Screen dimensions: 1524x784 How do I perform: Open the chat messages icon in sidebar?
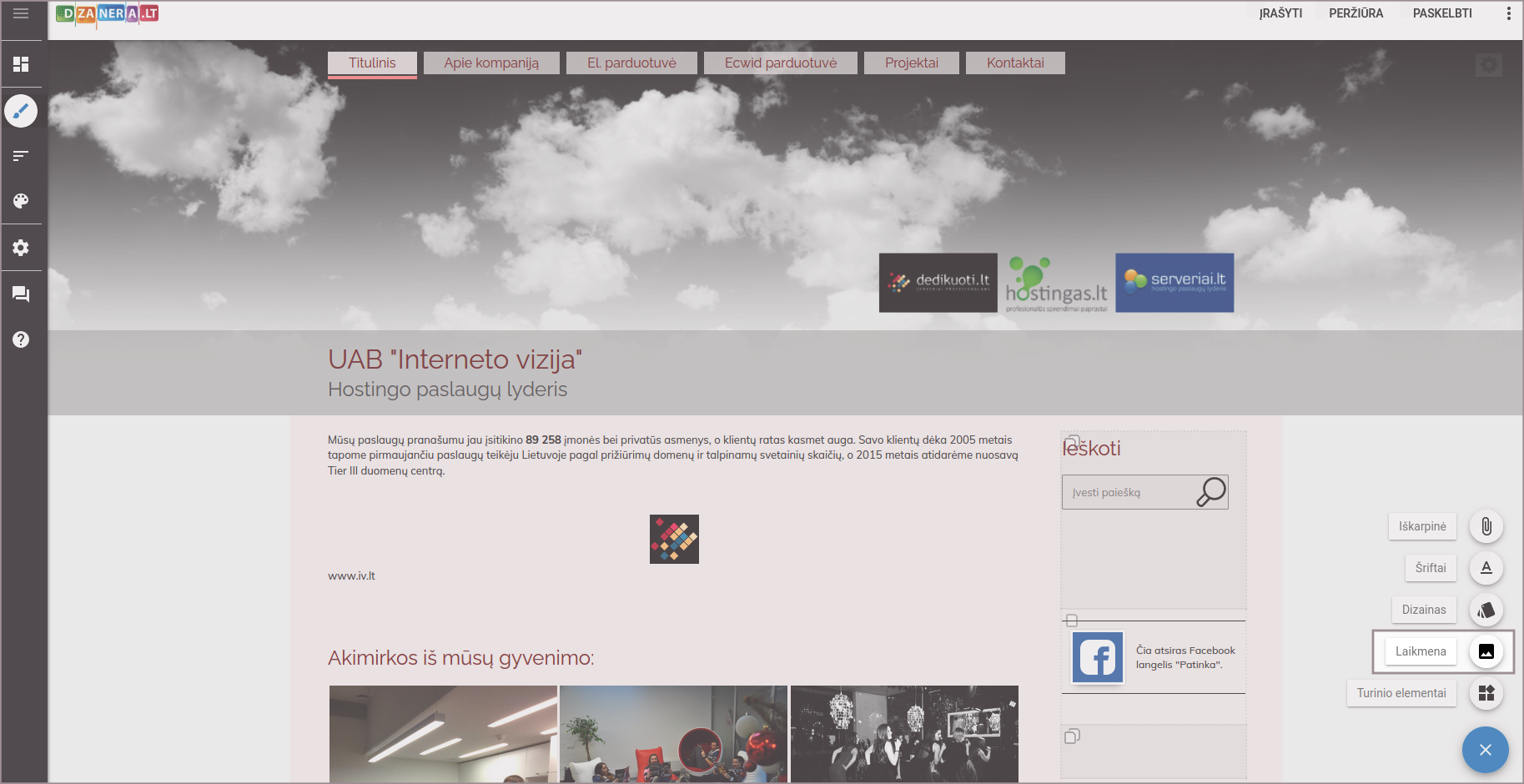click(x=21, y=294)
